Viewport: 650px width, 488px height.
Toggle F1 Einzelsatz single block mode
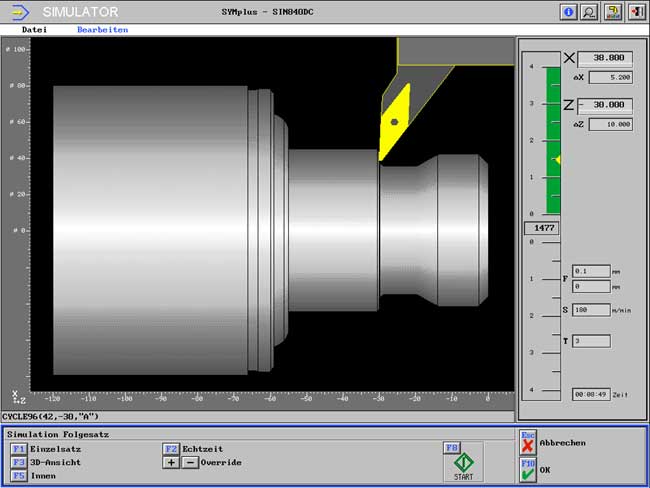pos(18,449)
